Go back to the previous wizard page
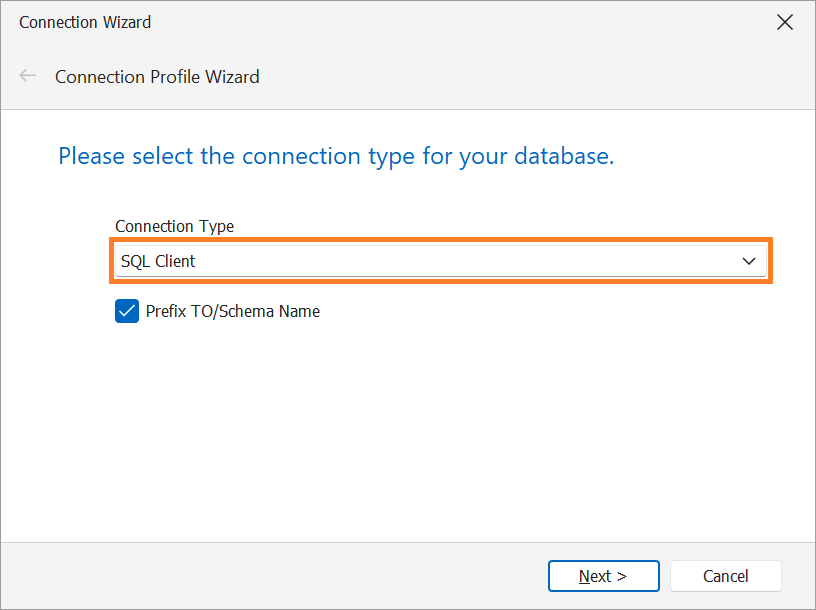Image resolution: width=816 pixels, height=610 pixels. click(x=28, y=76)
